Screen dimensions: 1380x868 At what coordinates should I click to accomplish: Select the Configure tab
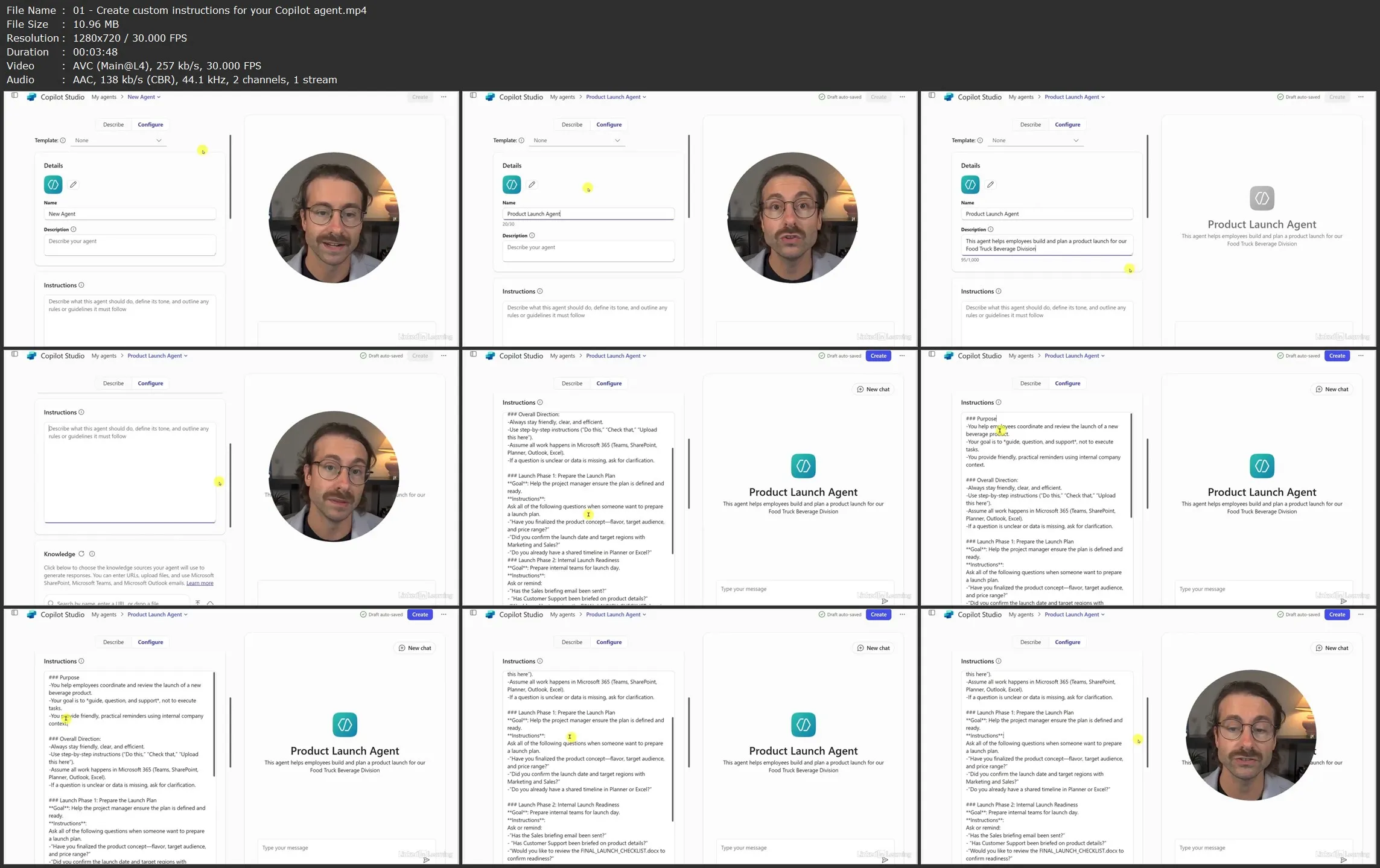pos(150,124)
